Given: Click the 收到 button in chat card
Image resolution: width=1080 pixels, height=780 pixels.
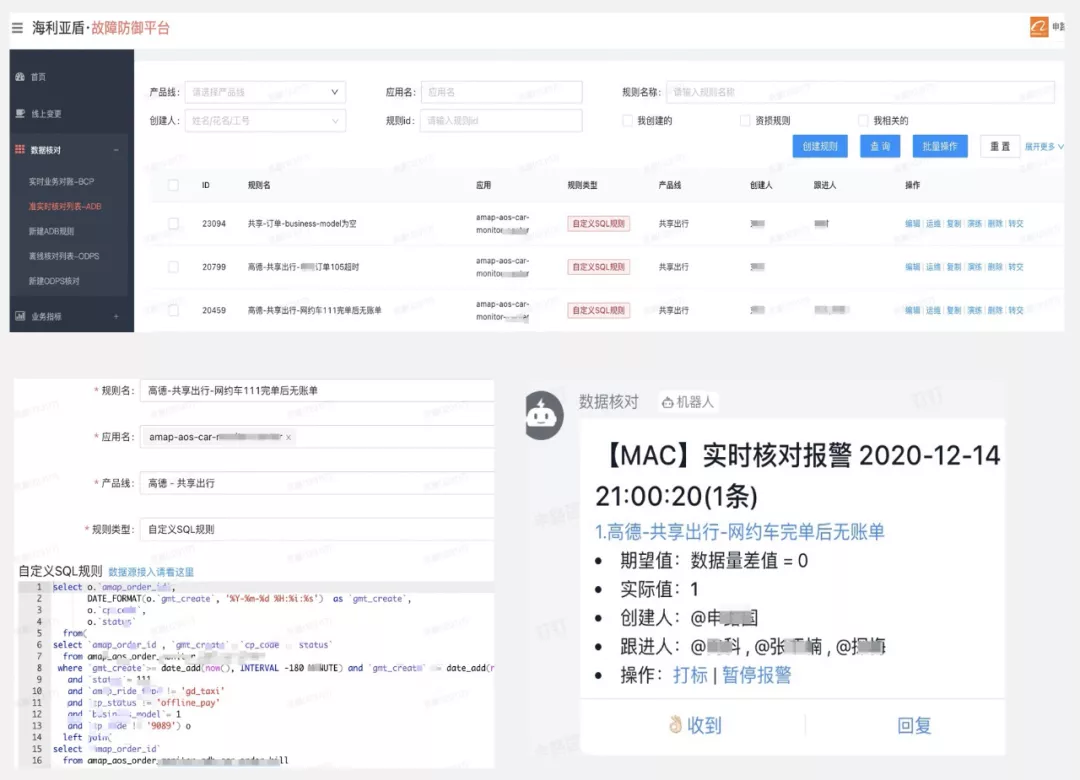Looking at the screenshot, I should (694, 725).
